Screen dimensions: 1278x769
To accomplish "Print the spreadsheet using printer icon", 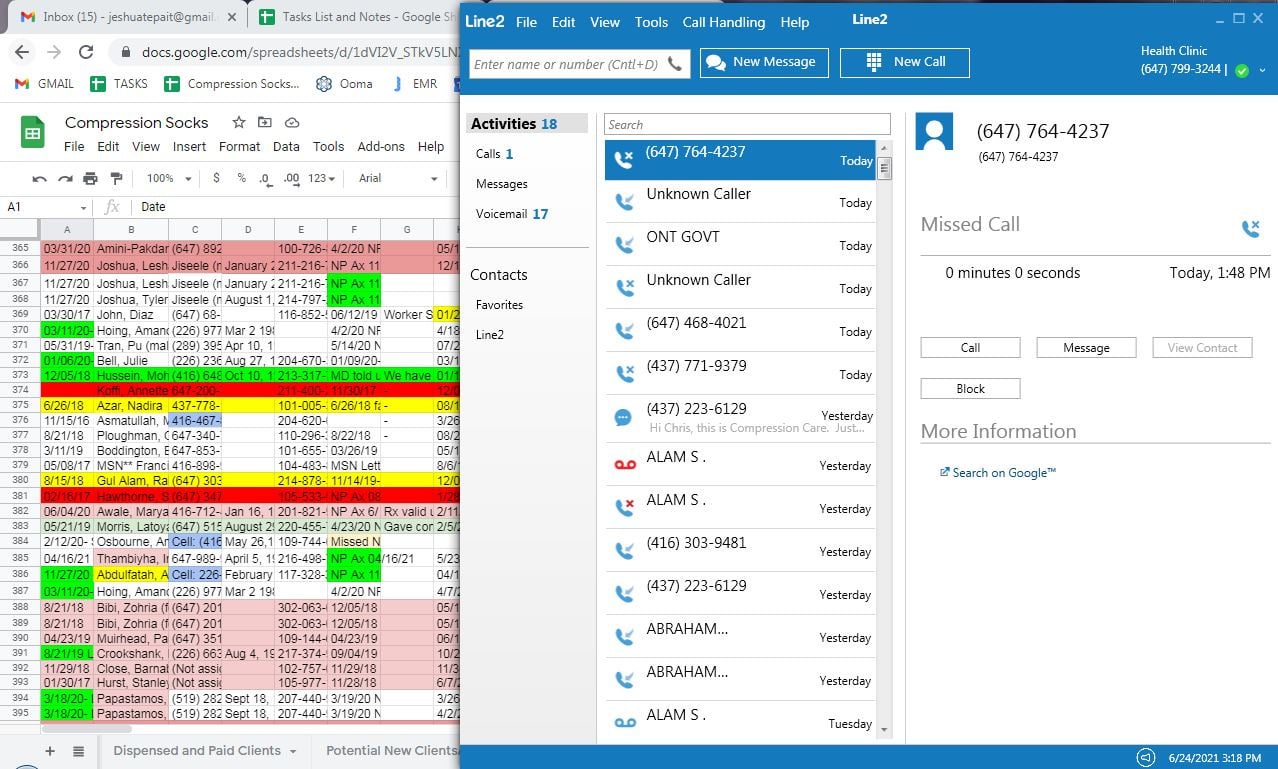I will 90,178.
